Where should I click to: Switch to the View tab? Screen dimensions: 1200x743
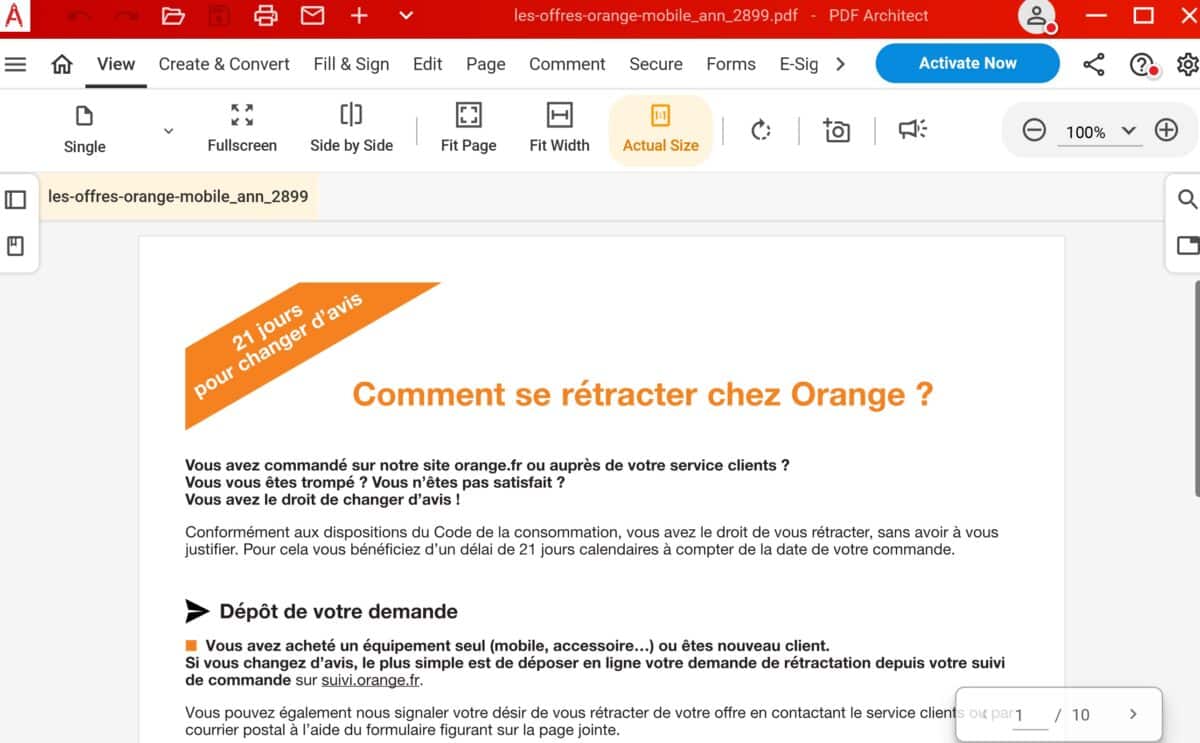116,64
